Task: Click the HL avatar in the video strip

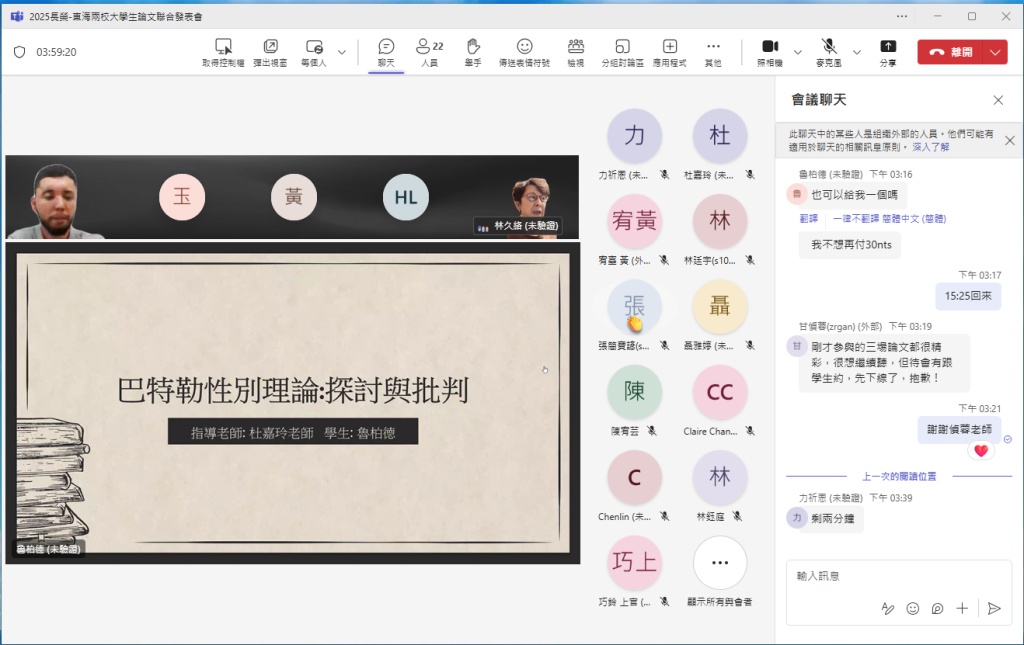Action: [406, 197]
